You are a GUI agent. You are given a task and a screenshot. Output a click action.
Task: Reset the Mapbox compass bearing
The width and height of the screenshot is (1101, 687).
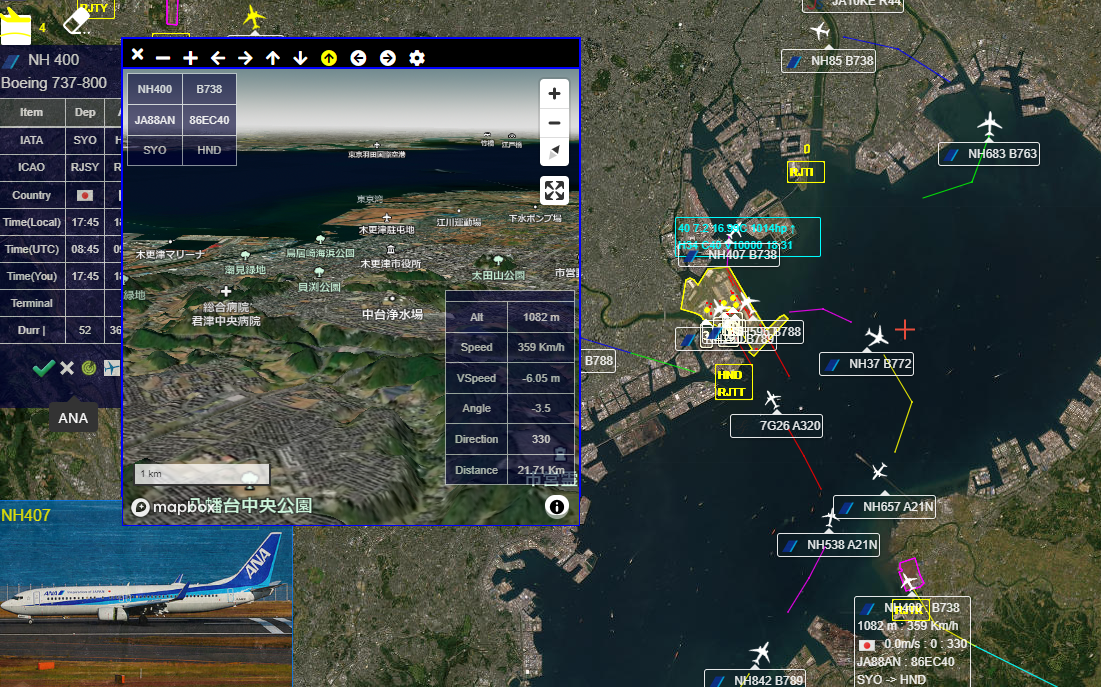pyautogui.click(x=554, y=152)
